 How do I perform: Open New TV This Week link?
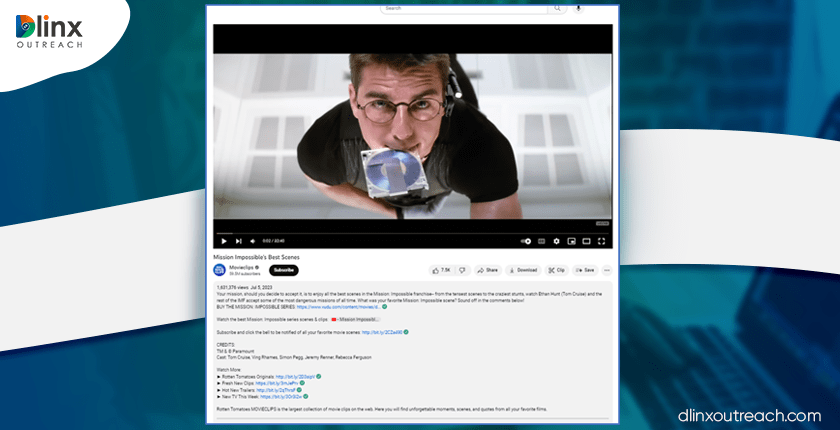click(x=281, y=397)
